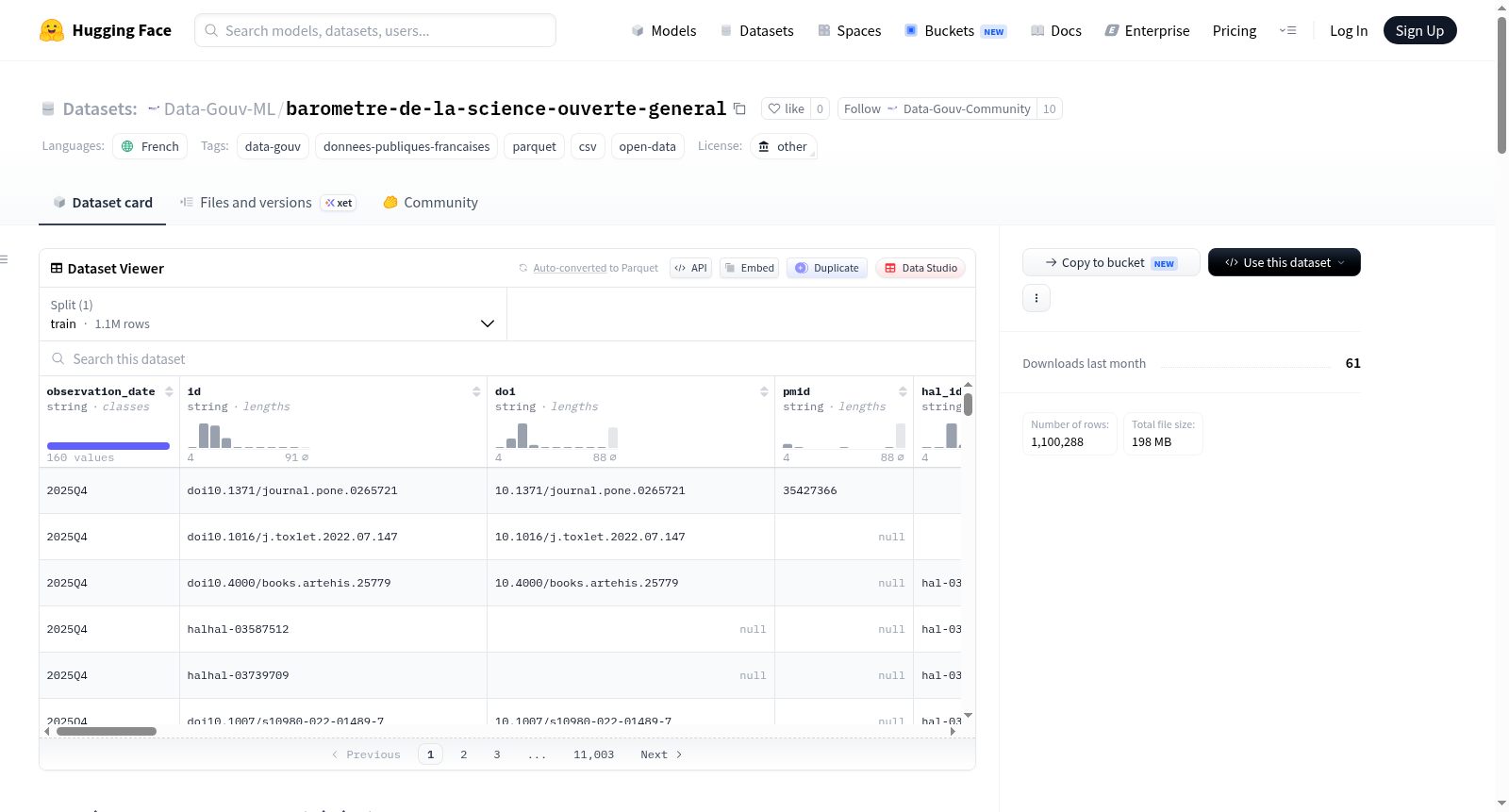The height and width of the screenshot is (812, 1509).
Task: Focus the models, datasets, users search box
Action: [375, 30]
